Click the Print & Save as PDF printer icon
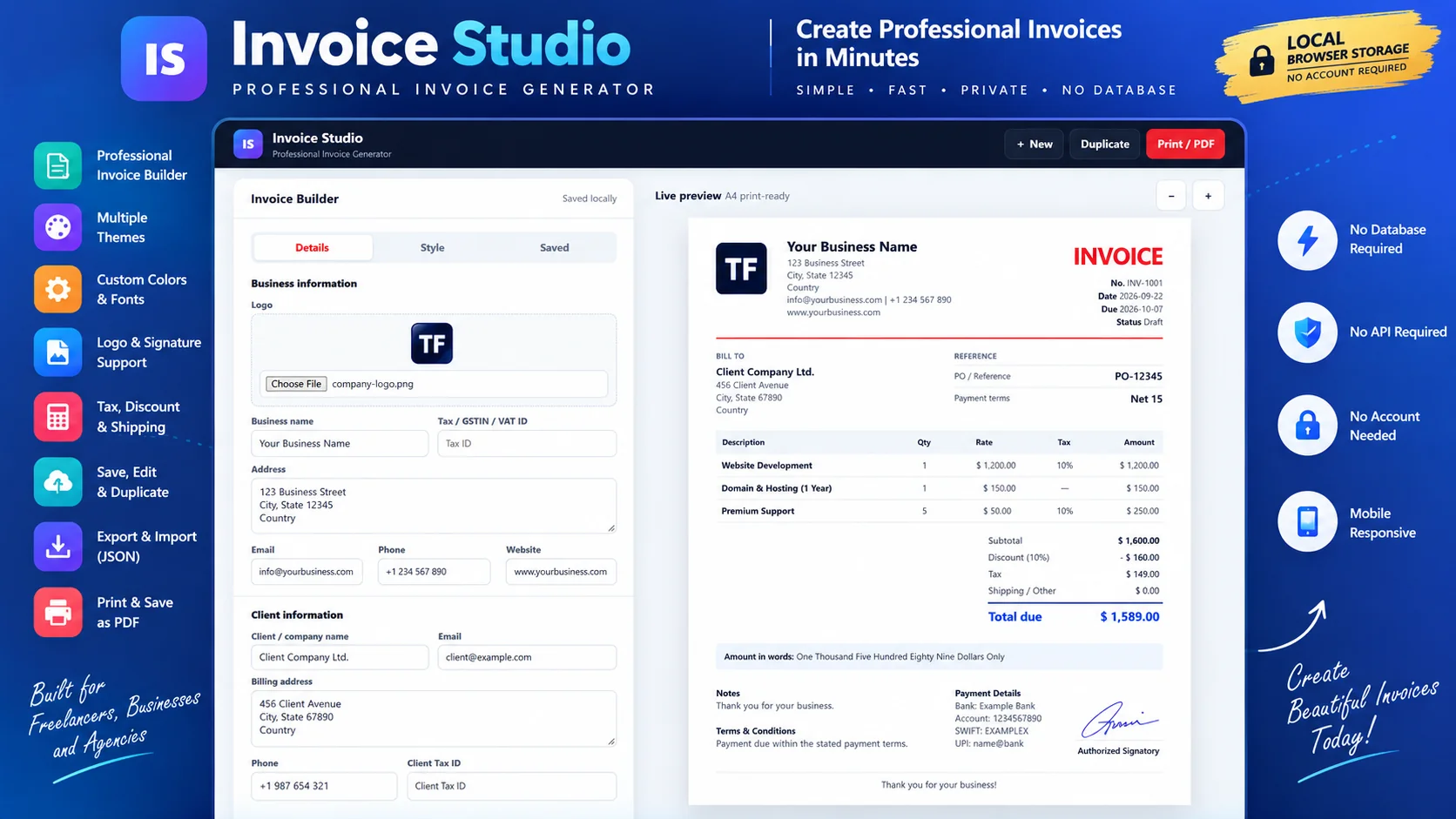This screenshot has width=1456, height=819. [x=57, y=612]
